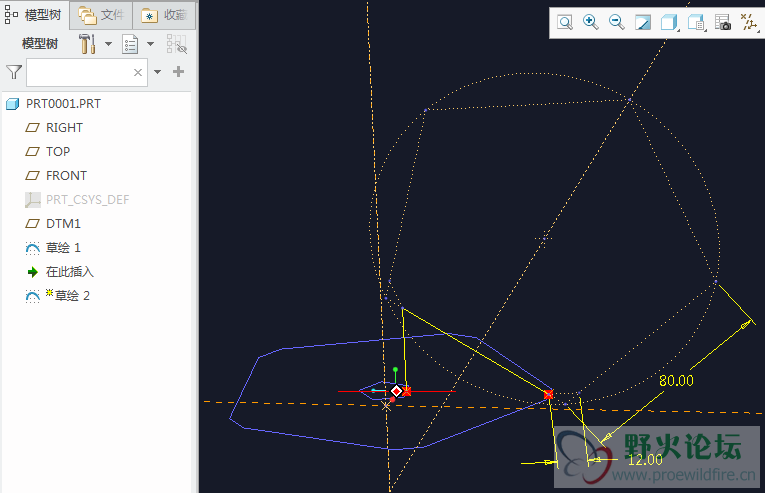Select the DTM1 datum plane
The width and height of the screenshot is (765, 493).
[63, 224]
